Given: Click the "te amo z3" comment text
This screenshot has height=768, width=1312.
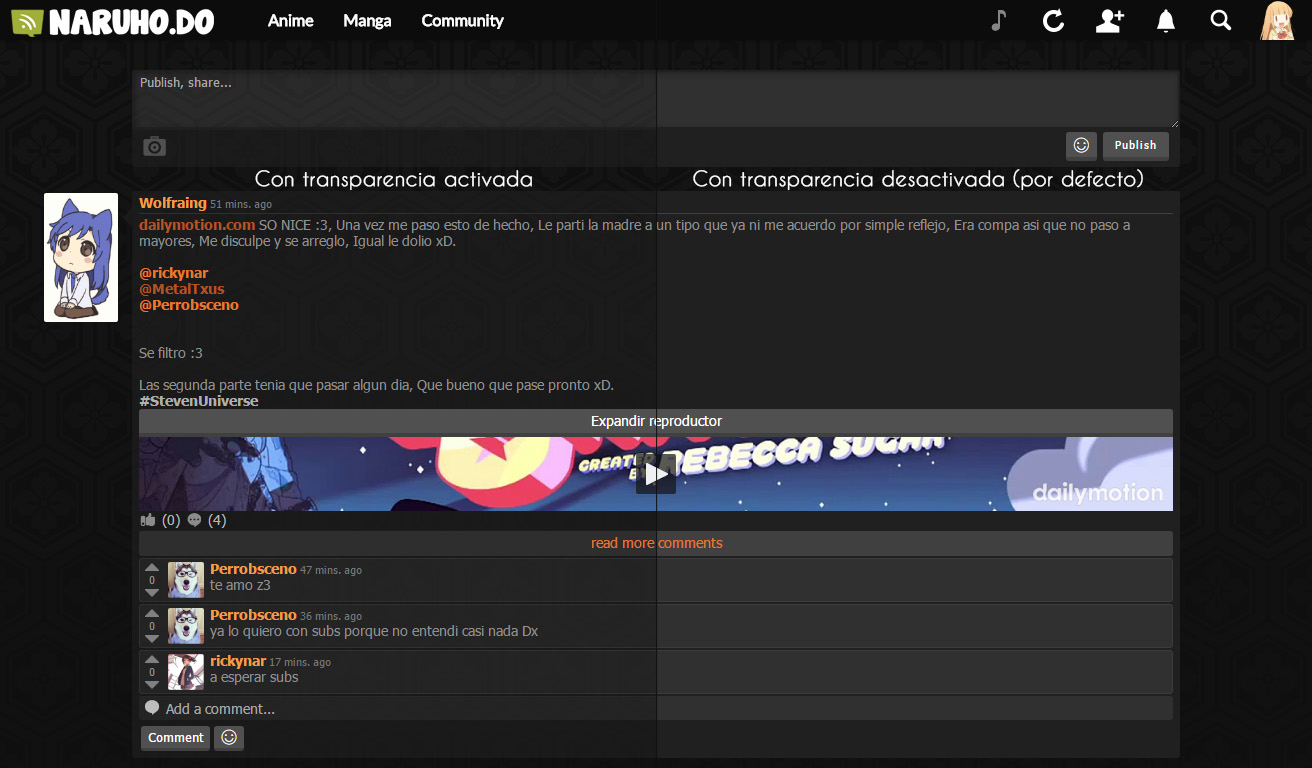Looking at the screenshot, I should click(240, 585).
